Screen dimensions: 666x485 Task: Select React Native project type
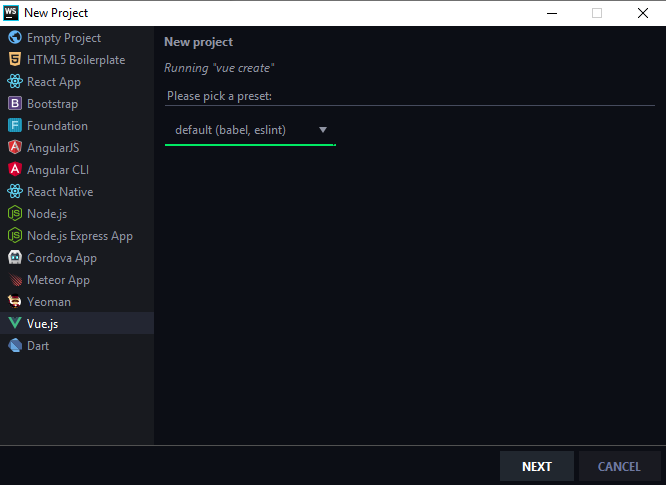pos(77,192)
